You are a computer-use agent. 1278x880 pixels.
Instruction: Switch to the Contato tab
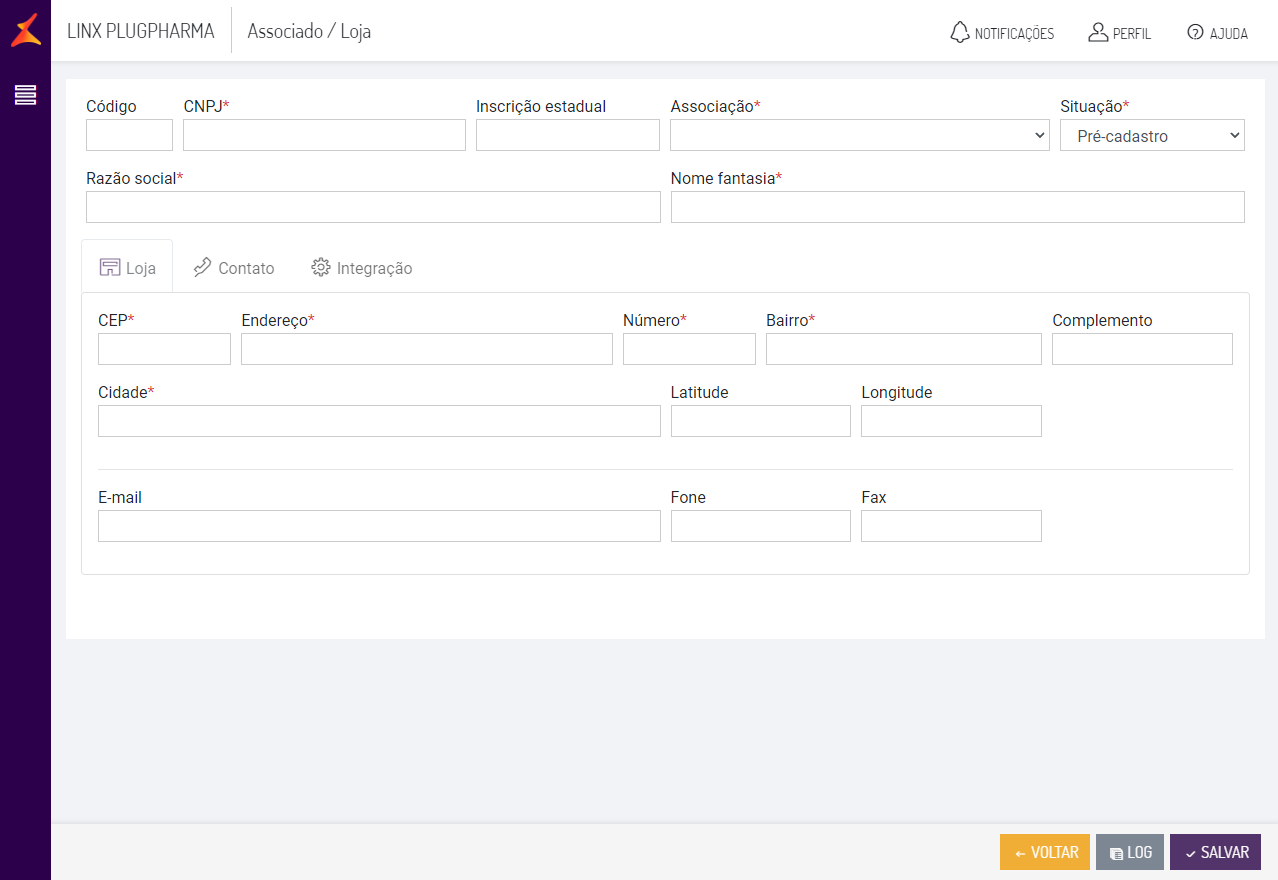[x=233, y=267]
